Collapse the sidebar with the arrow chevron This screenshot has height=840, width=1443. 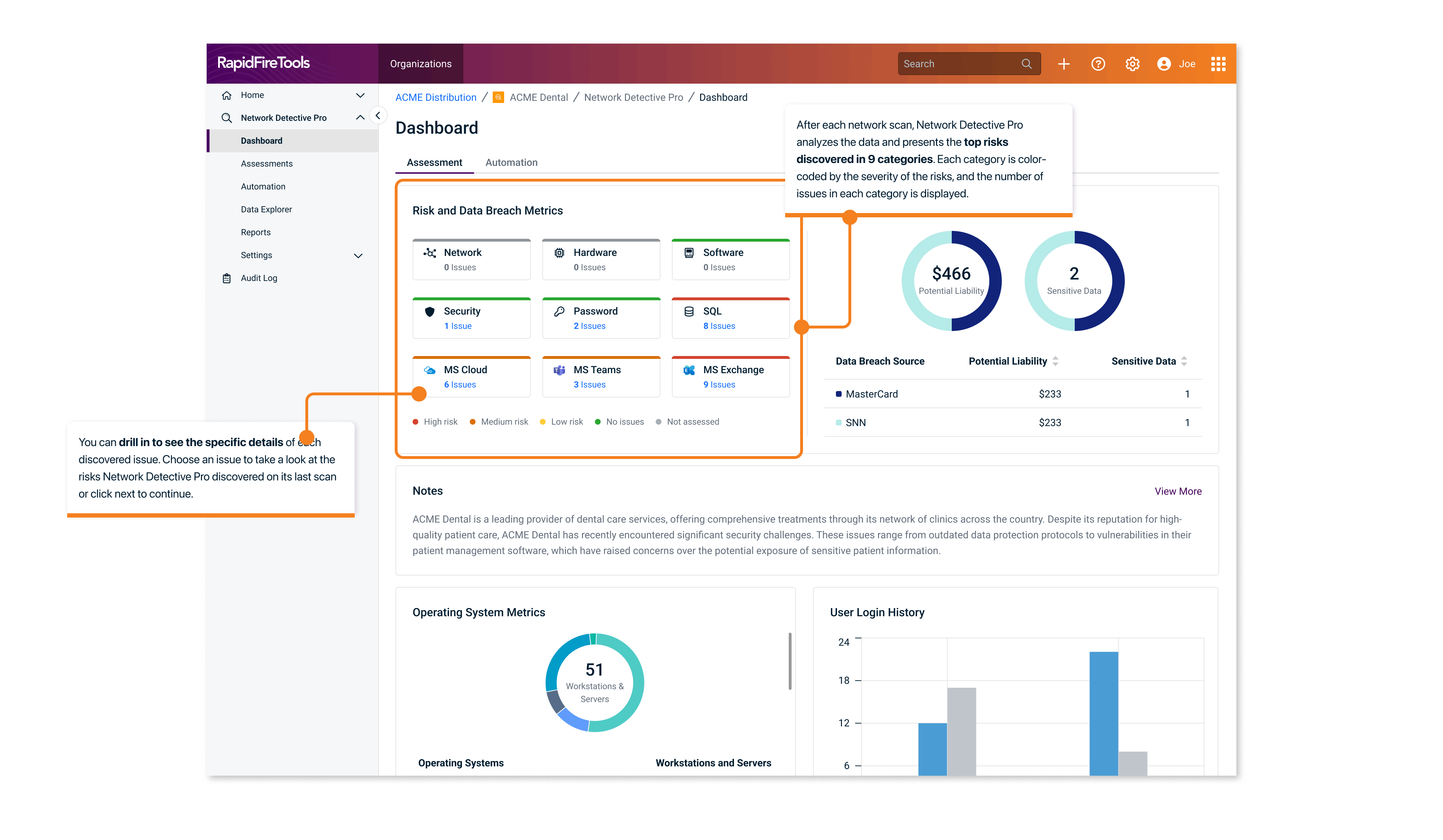(x=379, y=115)
